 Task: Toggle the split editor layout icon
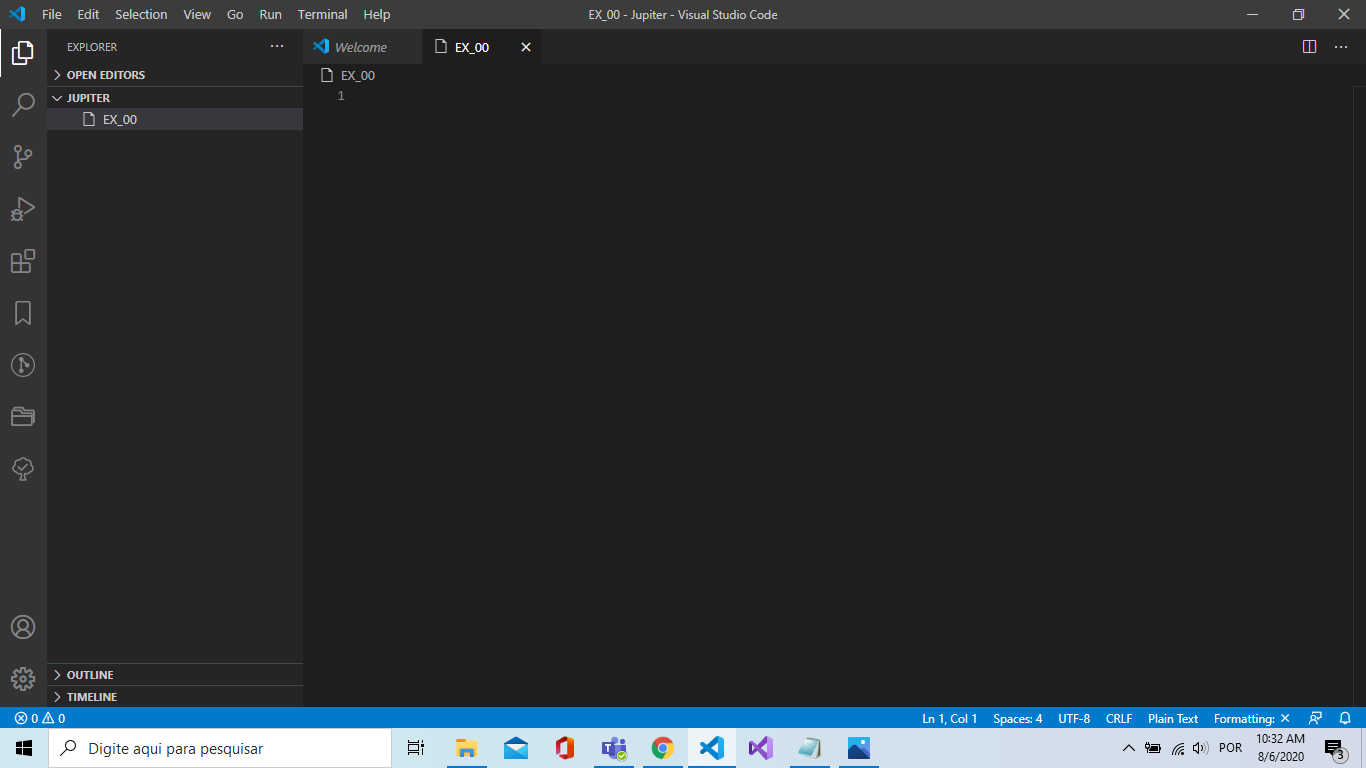point(1310,46)
